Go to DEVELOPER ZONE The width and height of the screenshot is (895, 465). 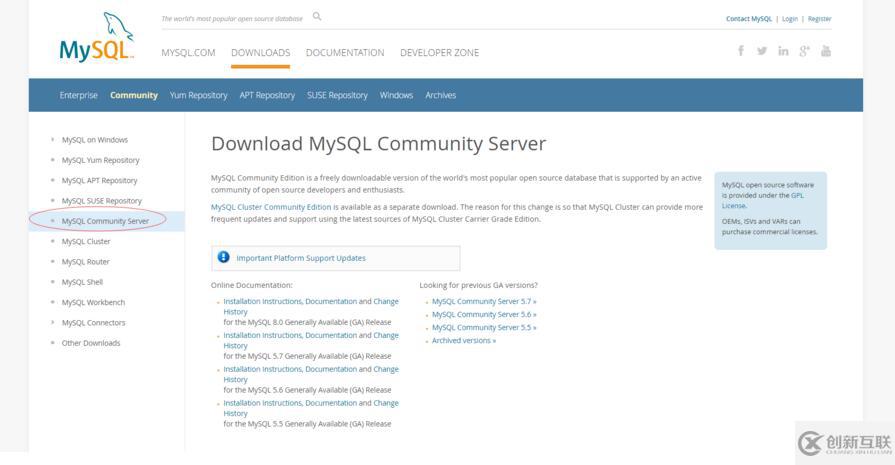[x=440, y=52]
